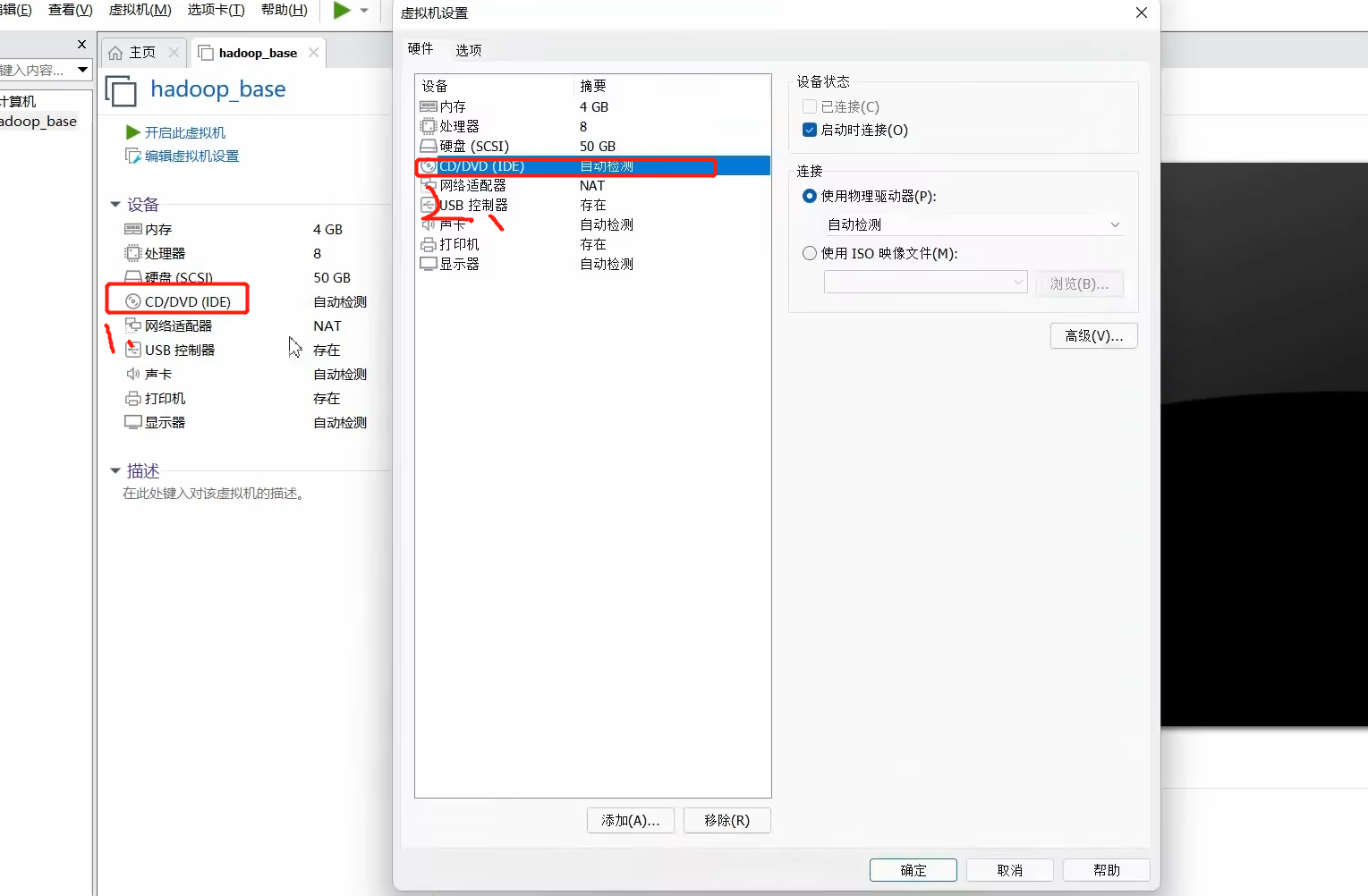Switch to 硬件 tab in settings
The width and height of the screenshot is (1368, 896).
tap(421, 49)
